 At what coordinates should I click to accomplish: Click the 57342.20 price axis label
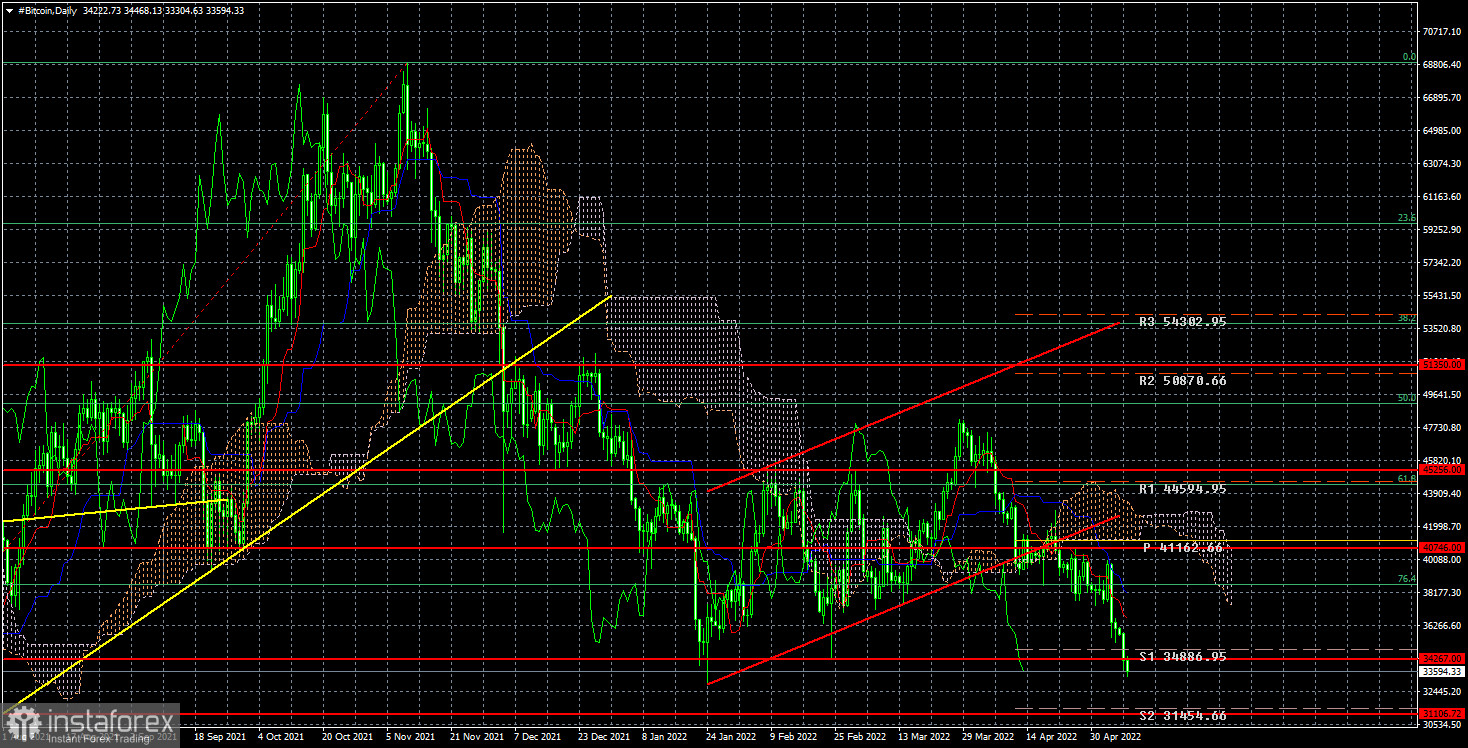coord(1444,263)
